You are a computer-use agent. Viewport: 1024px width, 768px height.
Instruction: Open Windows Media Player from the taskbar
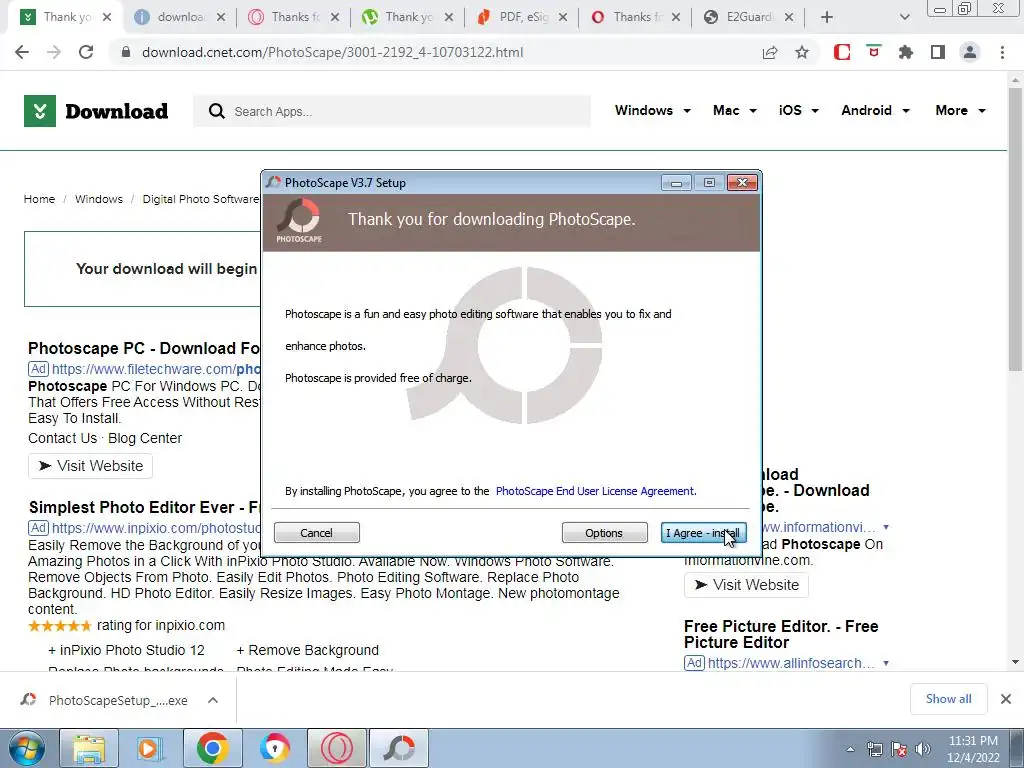point(149,748)
